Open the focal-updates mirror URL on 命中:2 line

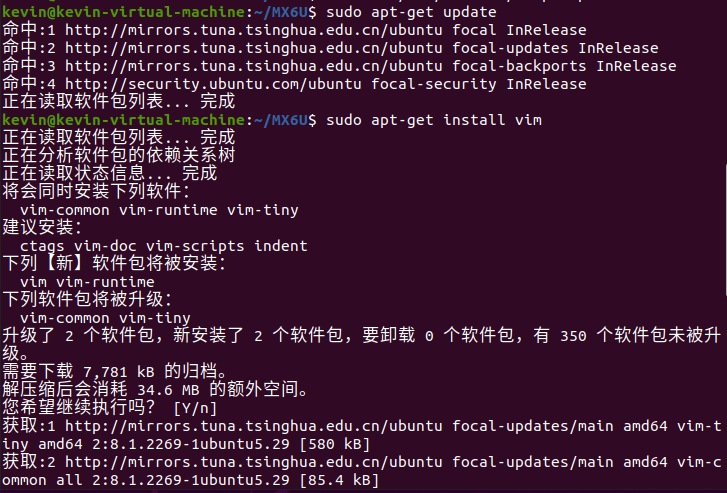coord(254,48)
